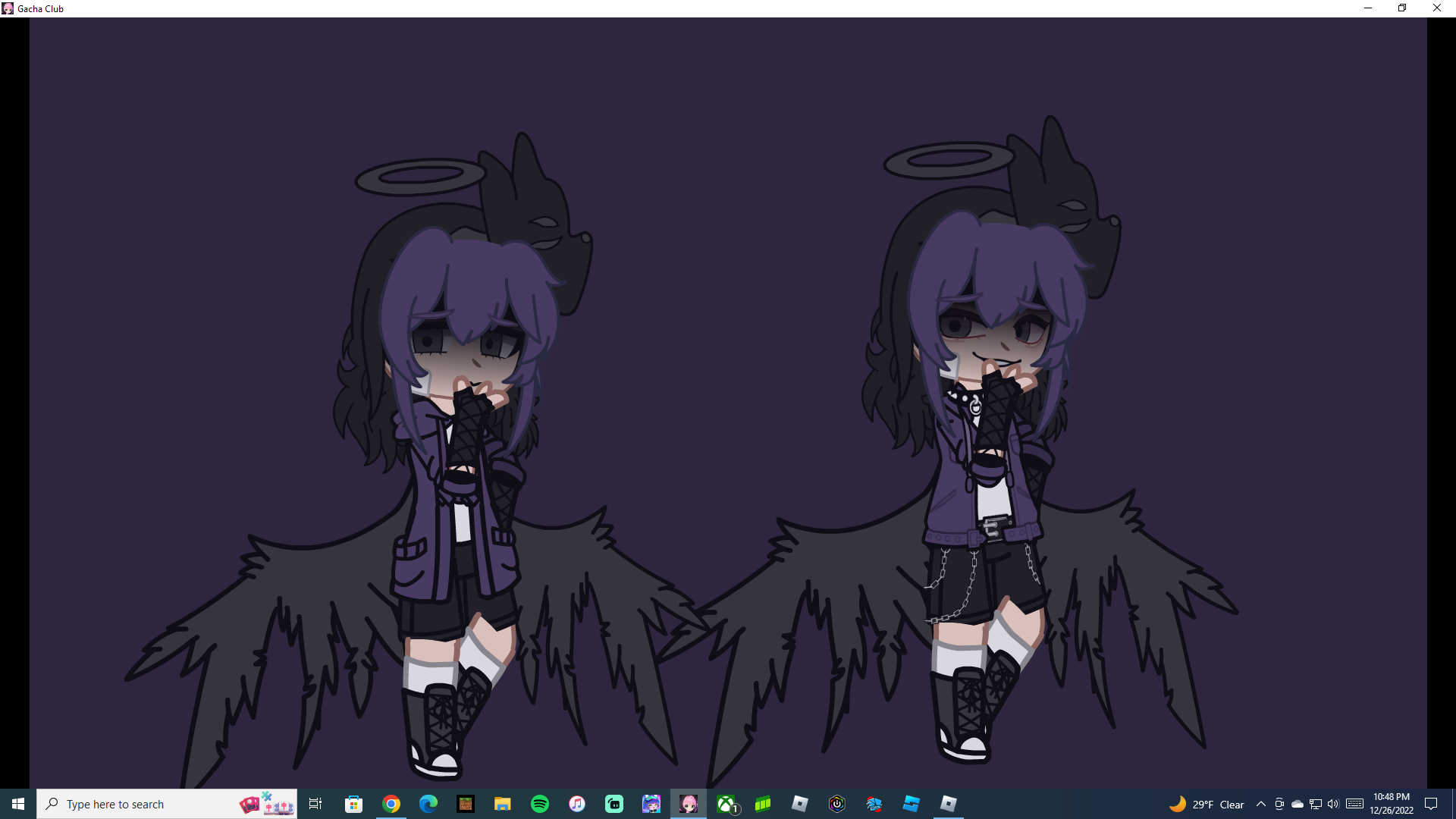Open Microsoft Edge from the taskbar
Viewport: 1456px width, 819px height.
[x=428, y=804]
